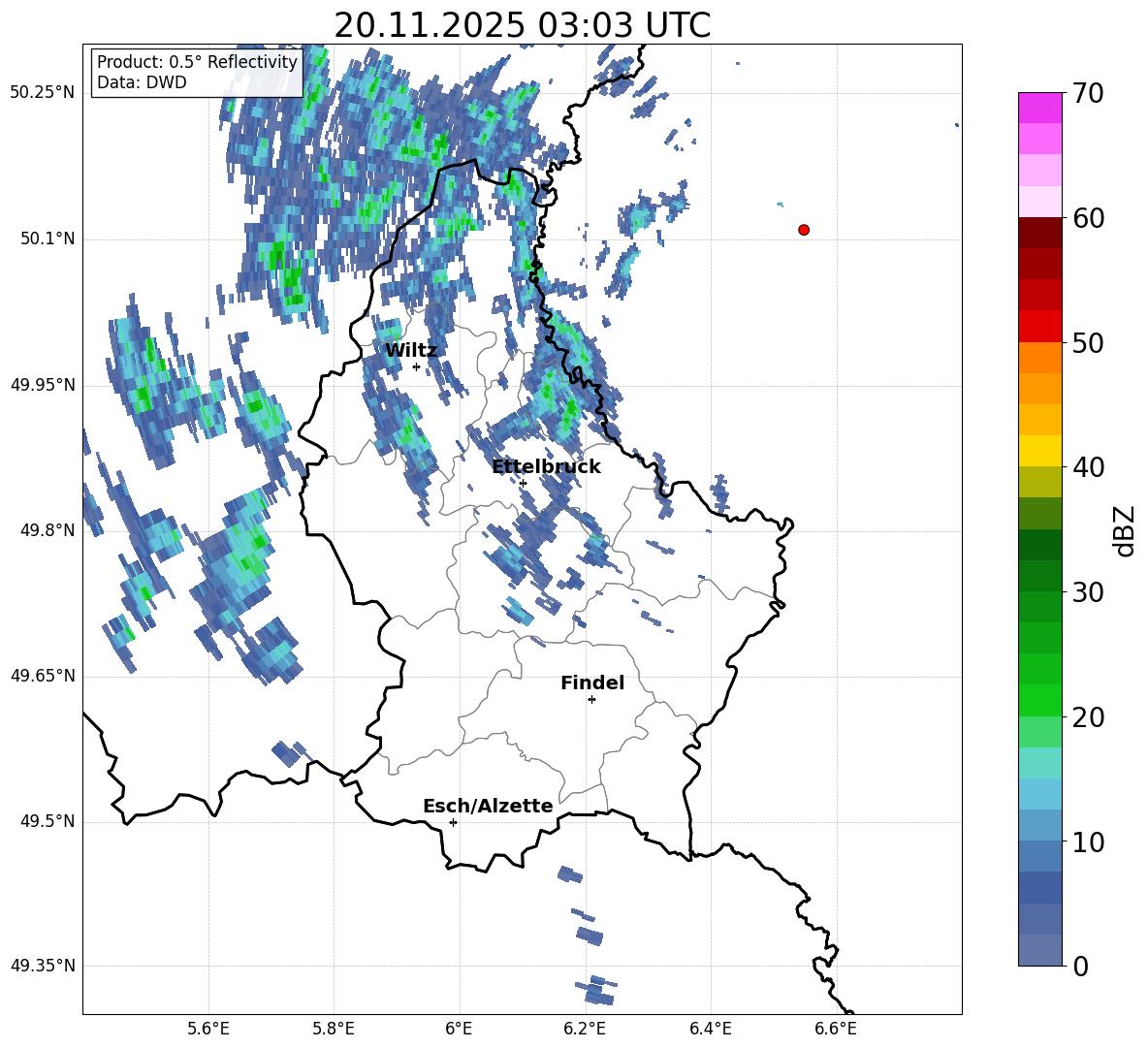Click the 5.6°E longitude label
Image resolution: width=1148 pixels, height=1048 pixels.
(208, 1029)
